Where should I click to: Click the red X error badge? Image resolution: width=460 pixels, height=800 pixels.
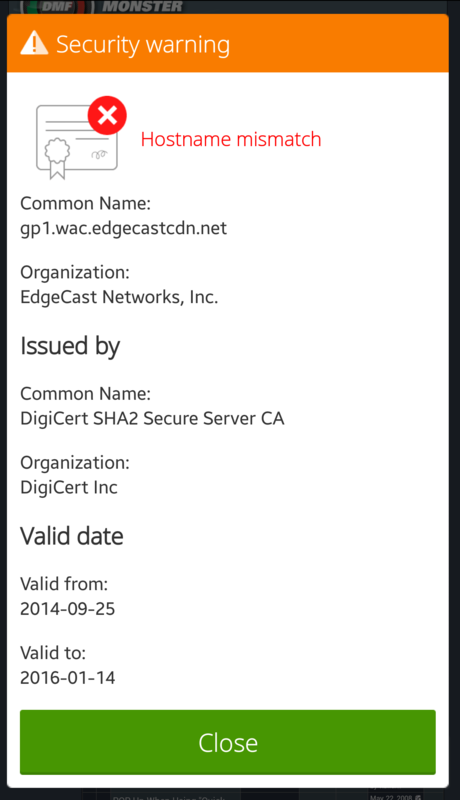pyautogui.click(x=107, y=115)
